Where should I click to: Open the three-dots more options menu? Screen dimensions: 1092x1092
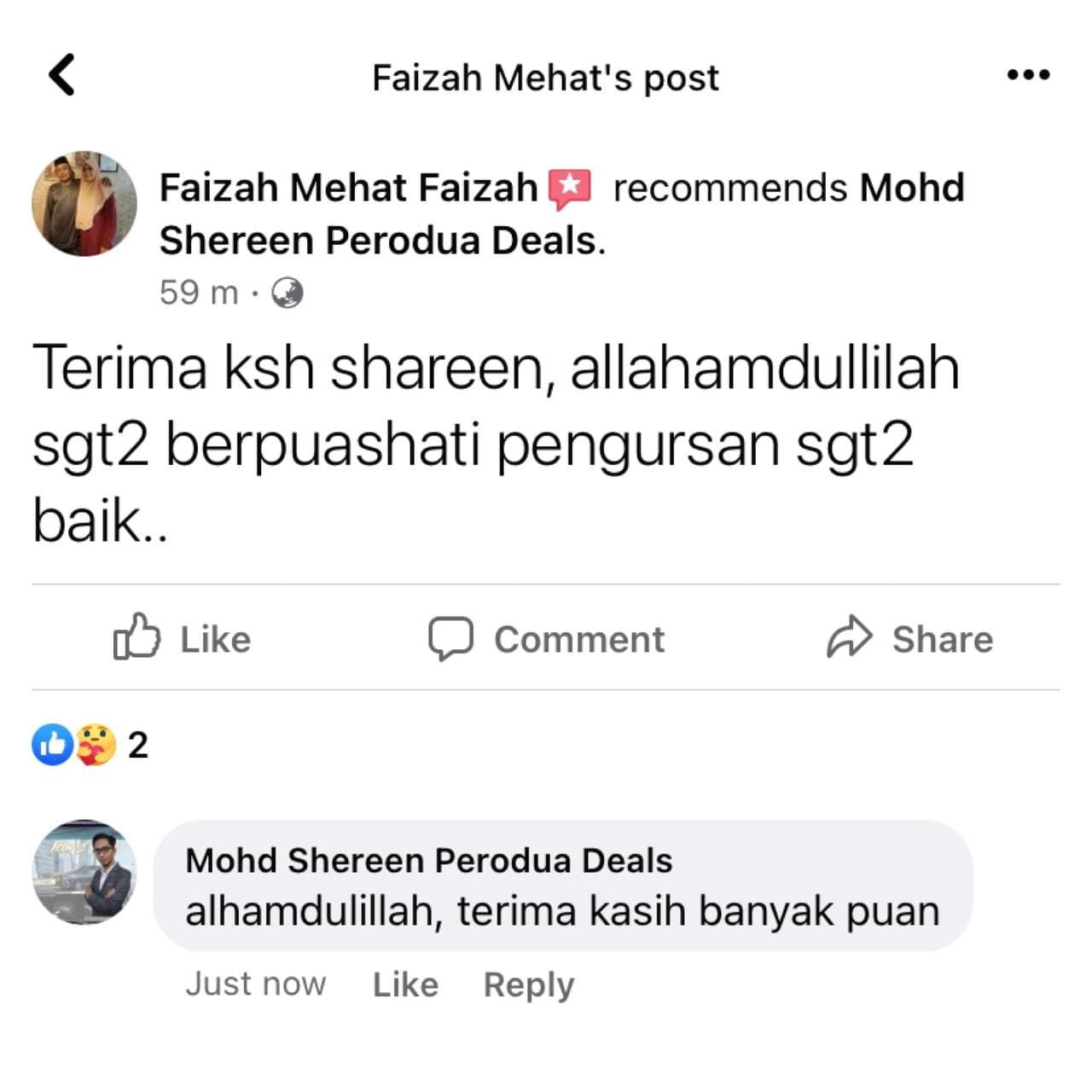(x=1028, y=75)
